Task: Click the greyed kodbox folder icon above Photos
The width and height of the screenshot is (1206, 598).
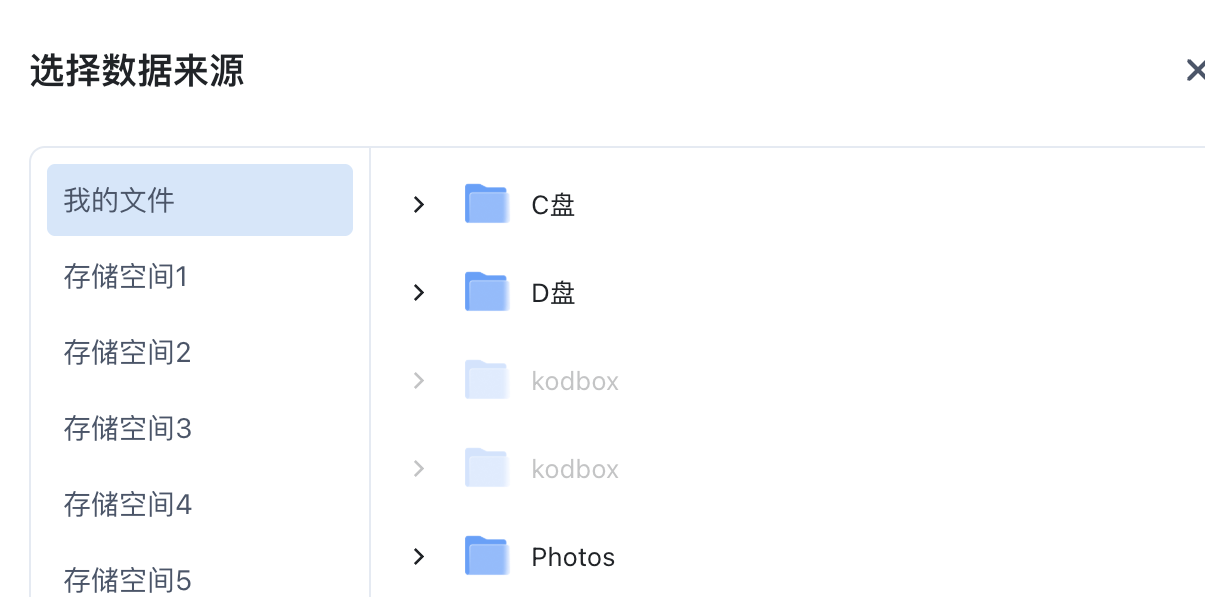Action: pos(487,468)
